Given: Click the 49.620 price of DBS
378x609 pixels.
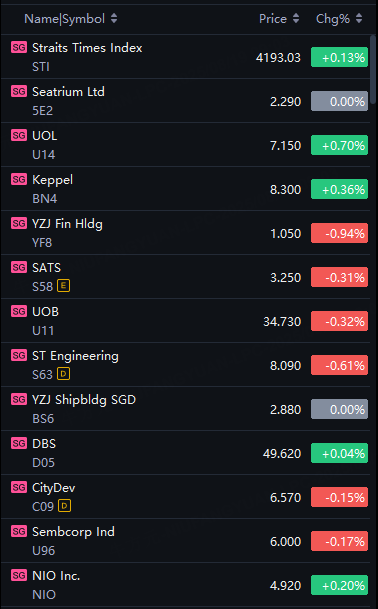Looking at the screenshot, I should (282, 454).
